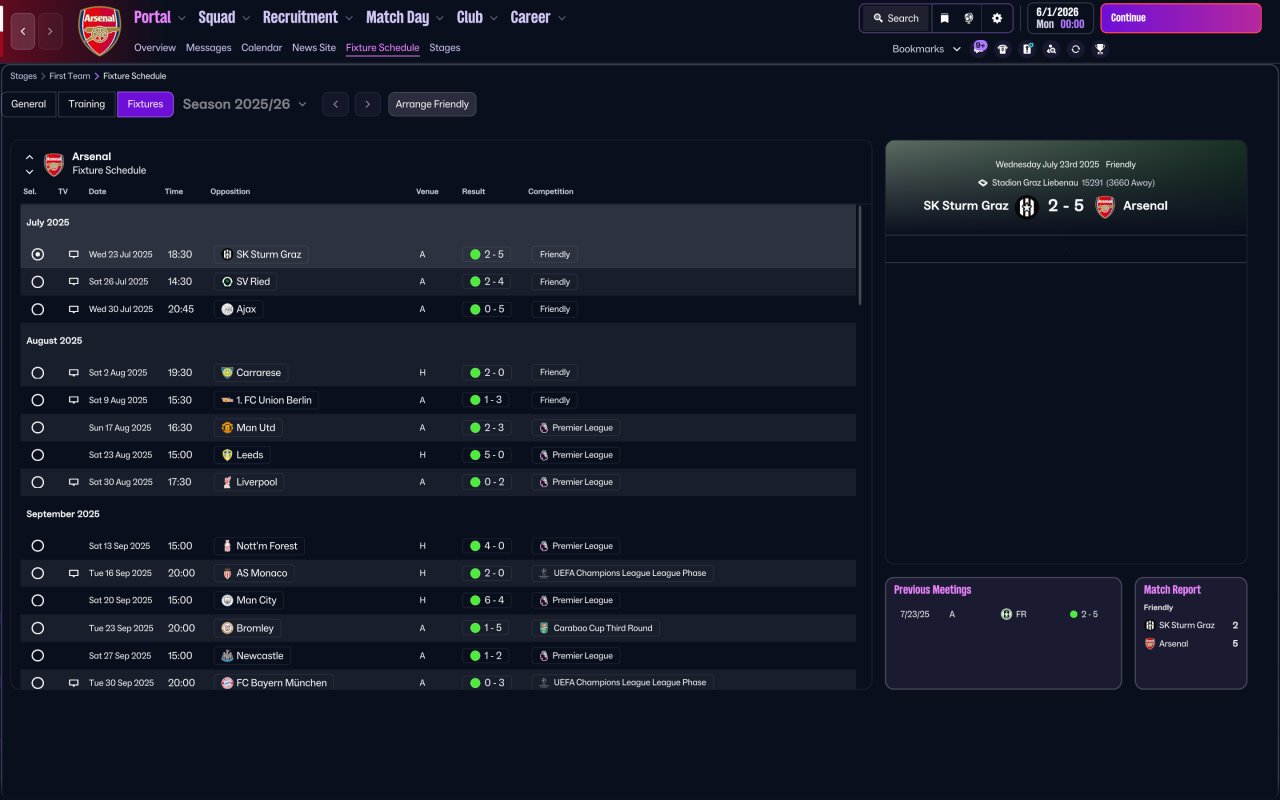Screen dimensions: 1280x800
Task: Click the TV icon on the Ajax row
Action: pos(73,310)
